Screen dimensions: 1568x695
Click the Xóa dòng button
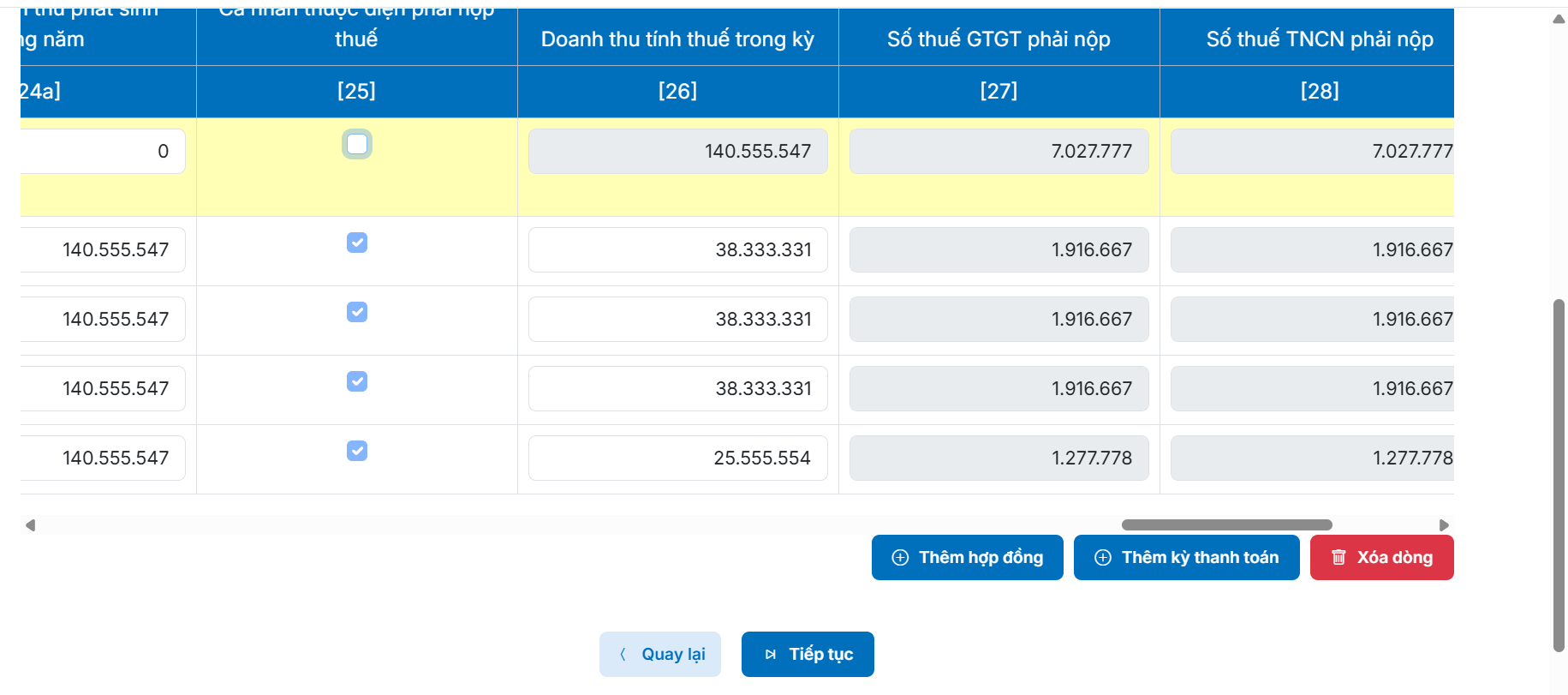pos(1381,558)
